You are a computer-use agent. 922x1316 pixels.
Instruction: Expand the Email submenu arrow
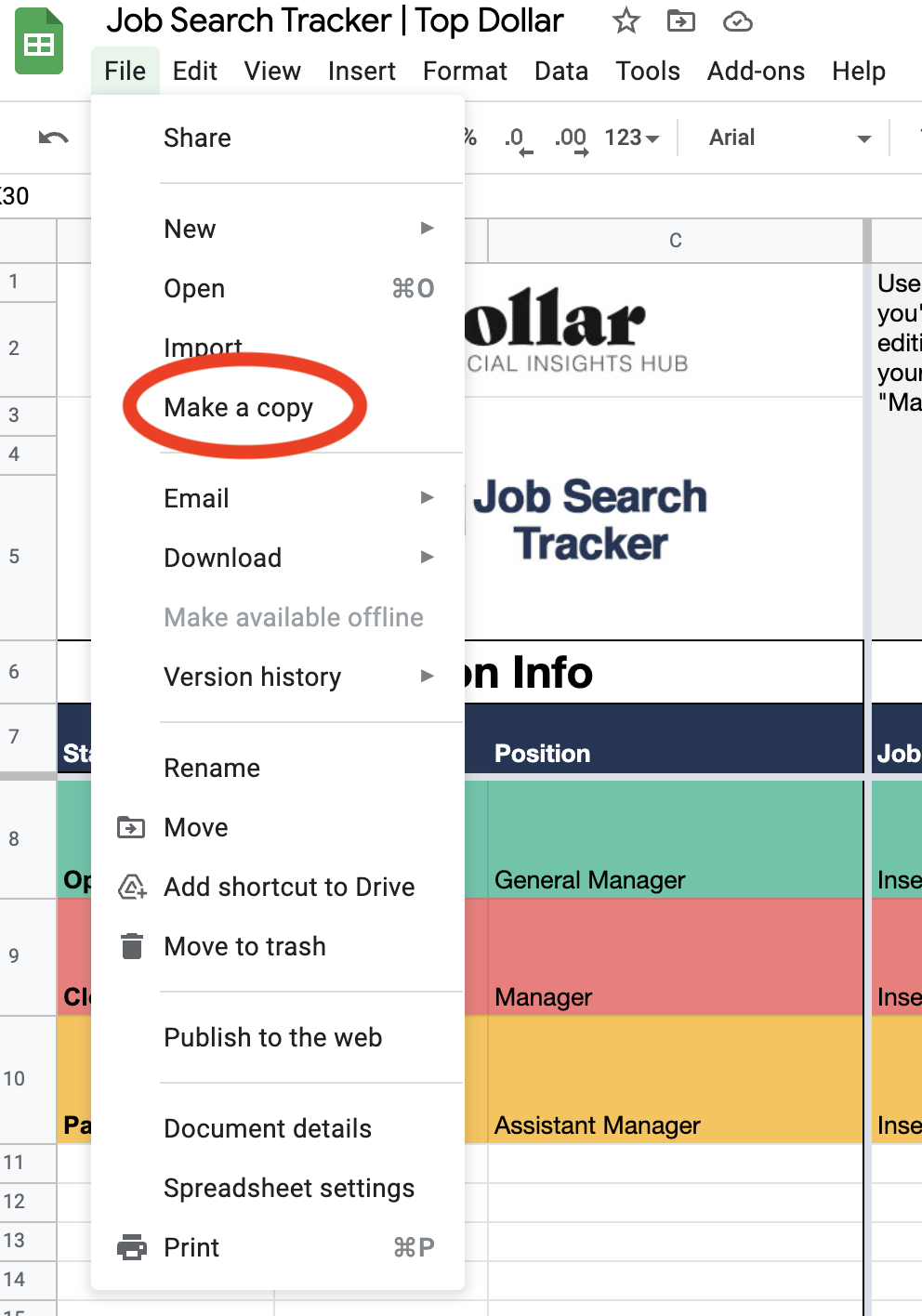tap(427, 497)
